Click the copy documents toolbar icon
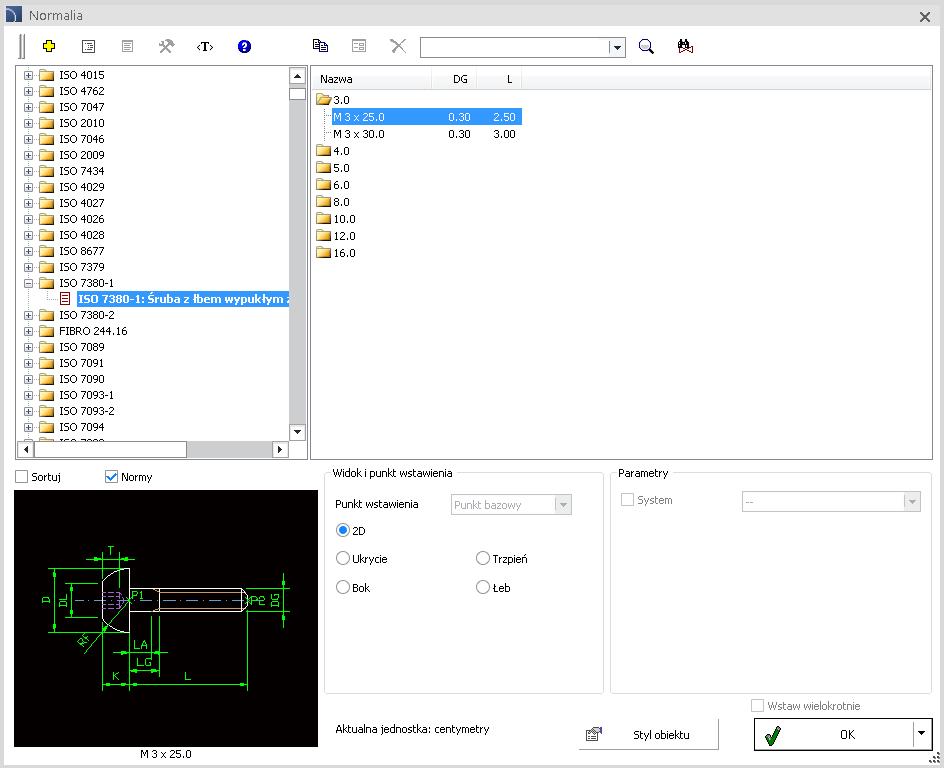The image size is (944, 768). tap(320, 46)
